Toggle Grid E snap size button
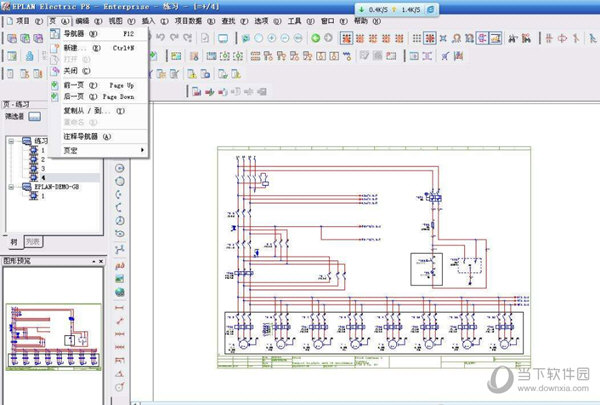This screenshot has width=600, height=405. 399,38
